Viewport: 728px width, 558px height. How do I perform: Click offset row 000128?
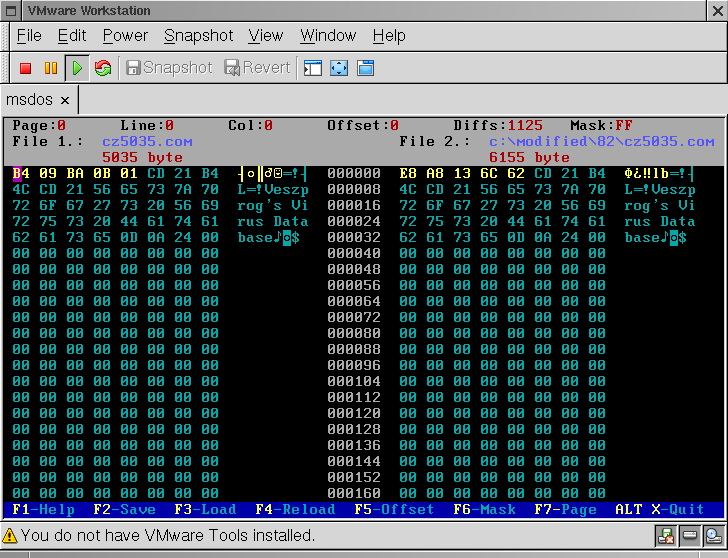(x=354, y=429)
